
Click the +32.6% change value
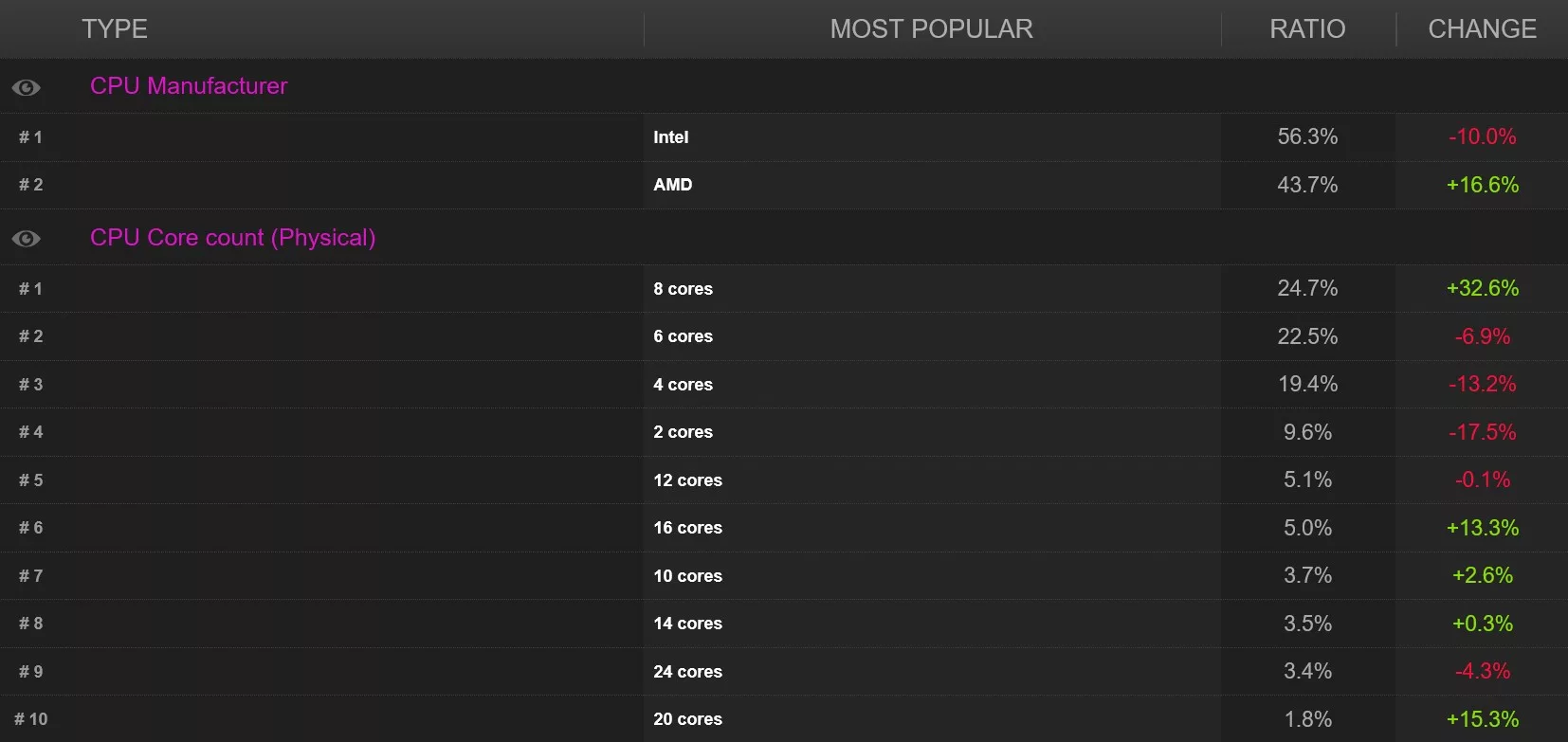click(1483, 288)
